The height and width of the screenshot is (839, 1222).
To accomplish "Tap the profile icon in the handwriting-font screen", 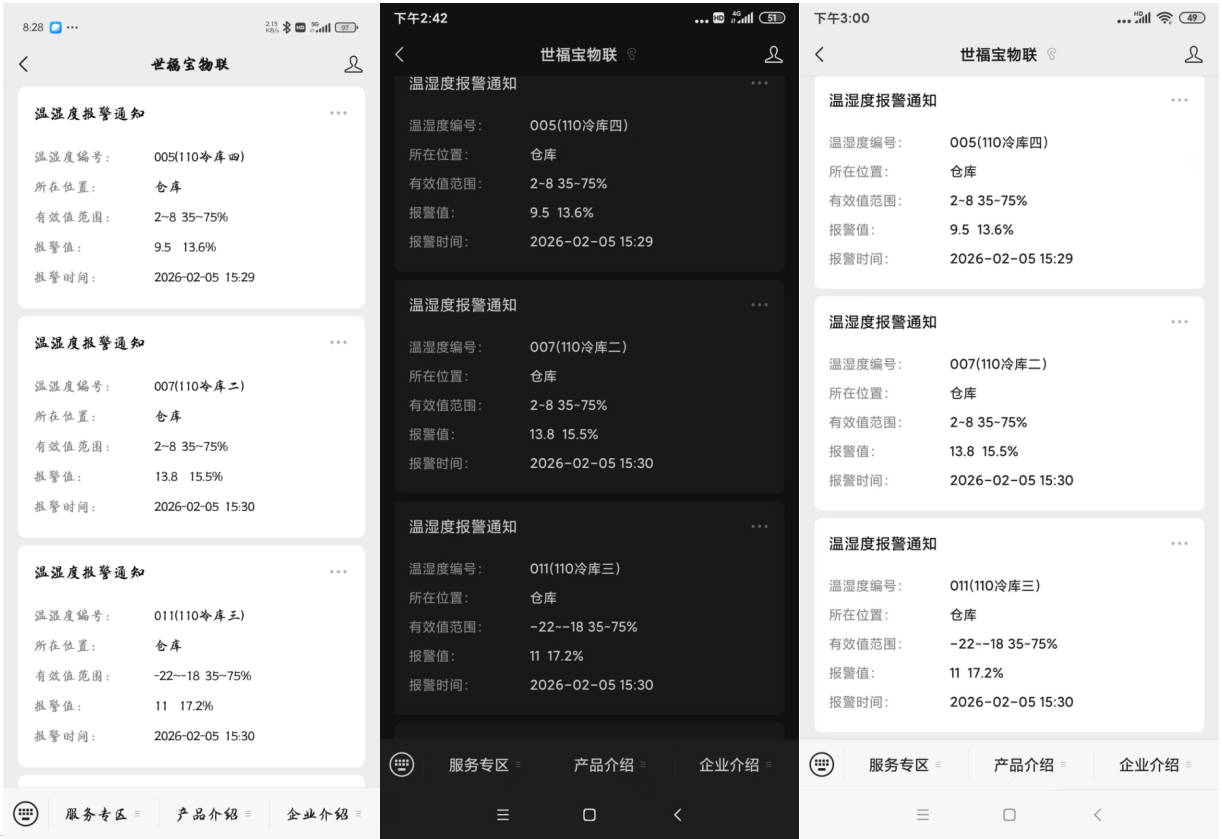I will (x=353, y=64).
